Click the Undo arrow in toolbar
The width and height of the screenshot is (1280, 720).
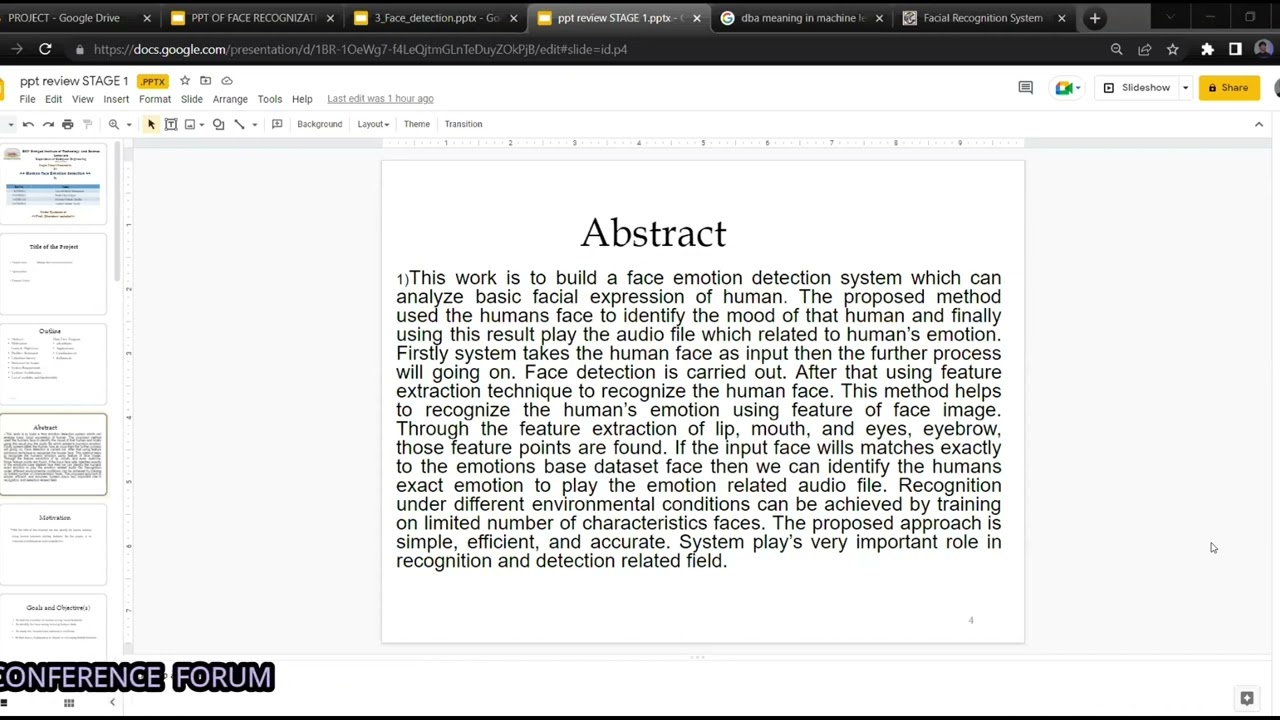[28, 124]
